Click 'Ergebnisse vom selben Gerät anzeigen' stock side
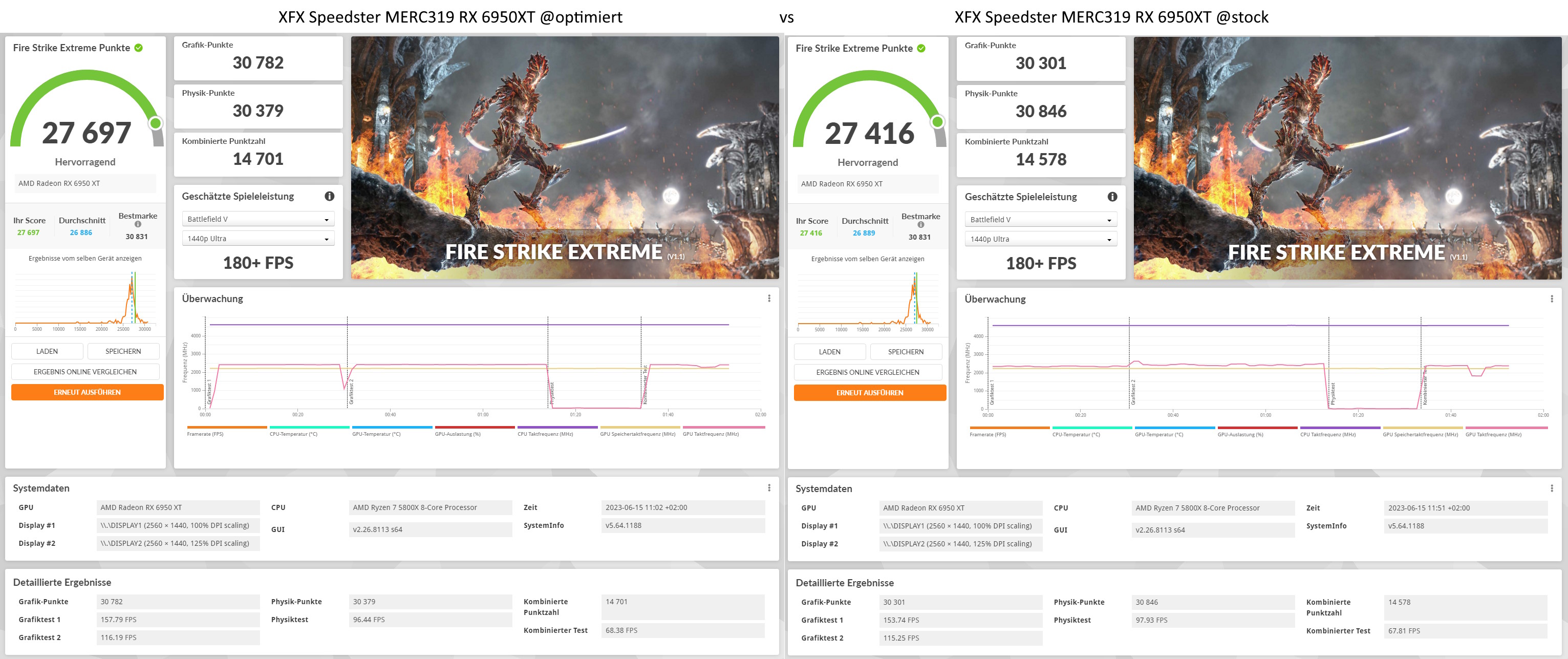This screenshot has height=659, width=1568. click(x=868, y=259)
